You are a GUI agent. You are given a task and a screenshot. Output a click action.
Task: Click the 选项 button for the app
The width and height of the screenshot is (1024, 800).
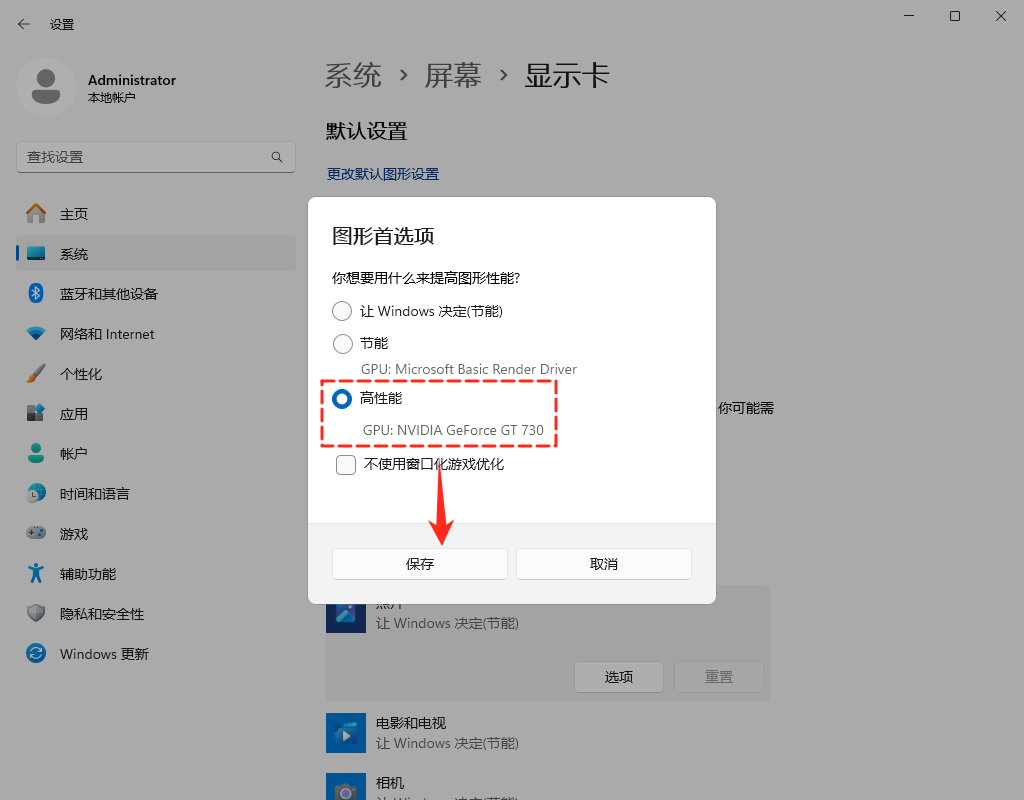pos(618,676)
